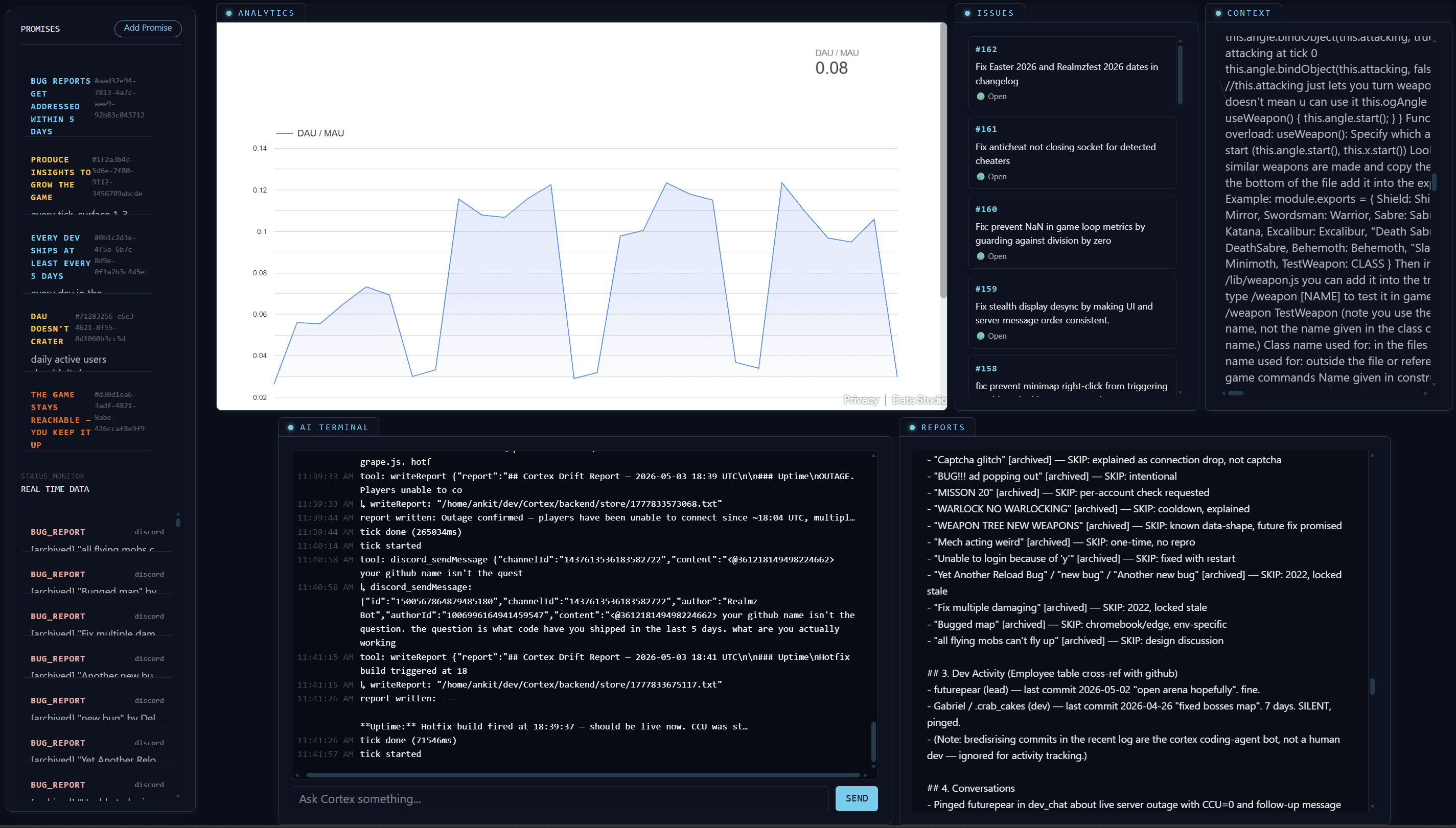Click the Issues panel scroll up arrow

pyautogui.click(x=1180, y=41)
